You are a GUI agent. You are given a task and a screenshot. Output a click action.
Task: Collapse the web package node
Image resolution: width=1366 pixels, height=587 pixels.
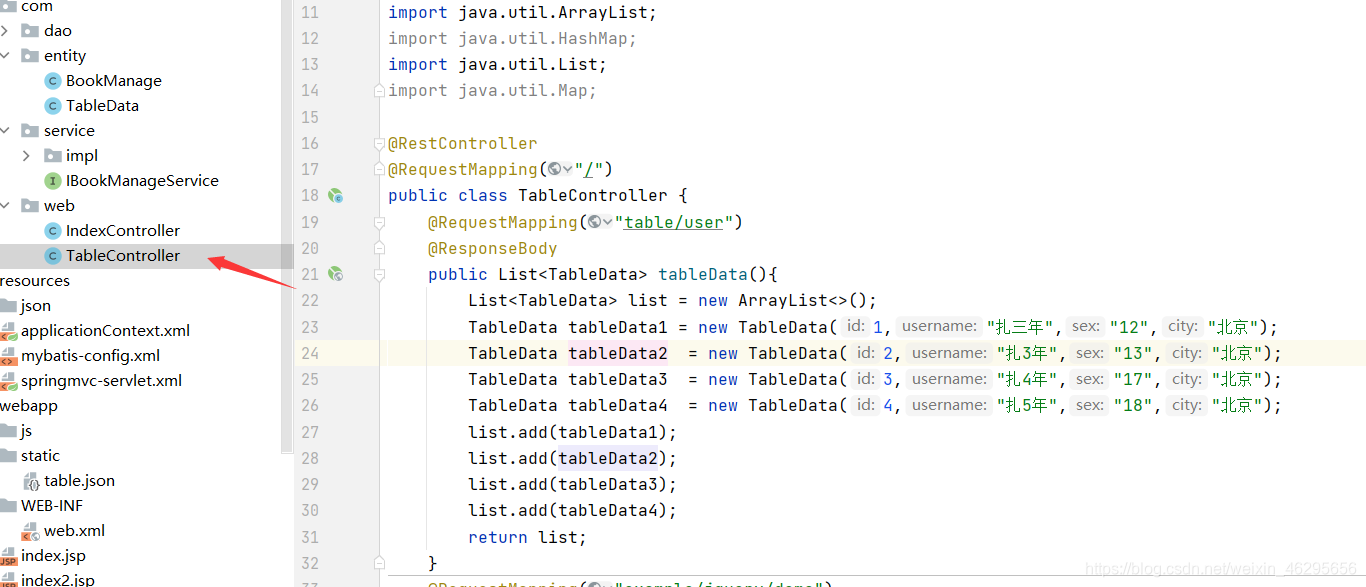click(5, 206)
